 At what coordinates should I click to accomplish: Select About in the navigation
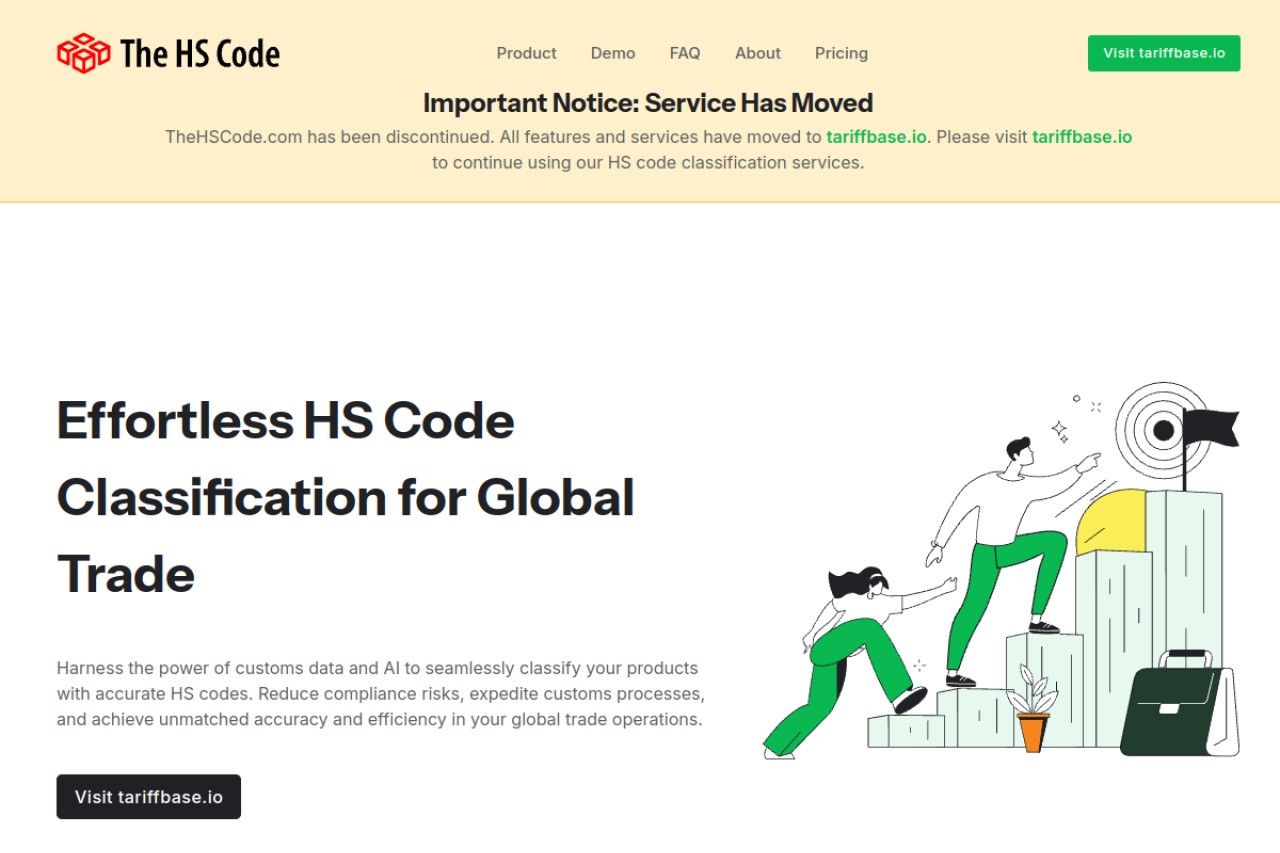(758, 53)
